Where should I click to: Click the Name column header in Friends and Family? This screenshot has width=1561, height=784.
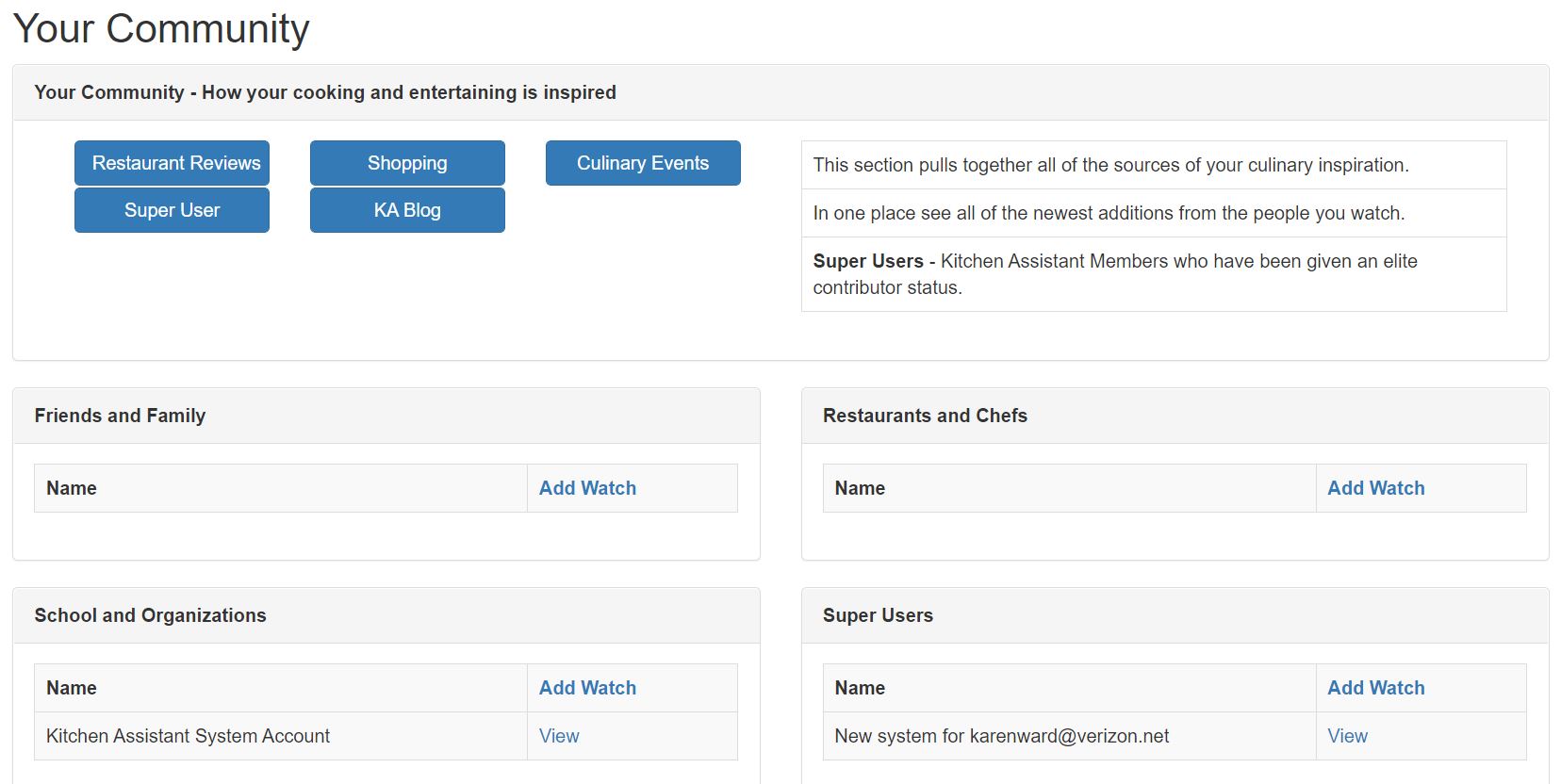[72, 488]
